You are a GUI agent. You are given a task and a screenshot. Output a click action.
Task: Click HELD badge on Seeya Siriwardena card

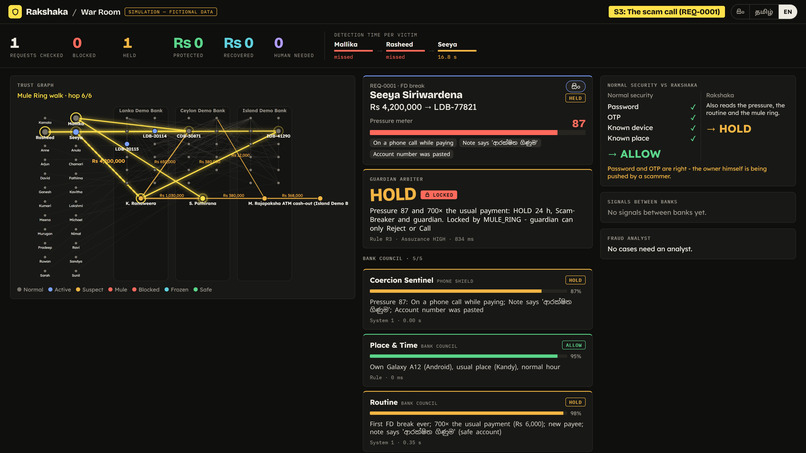coord(575,98)
